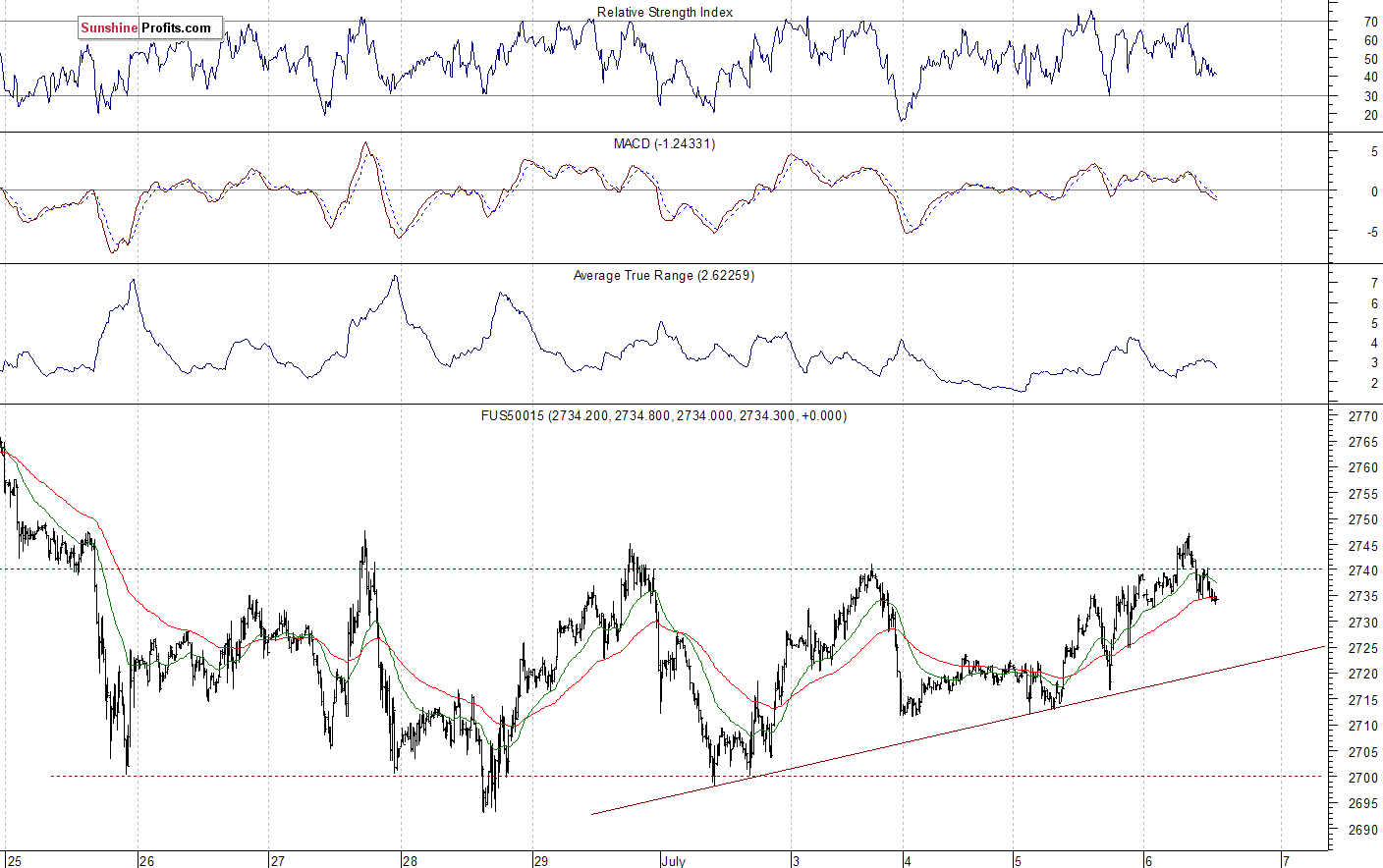Select the 2690 price axis label

(x=1363, y=831)
